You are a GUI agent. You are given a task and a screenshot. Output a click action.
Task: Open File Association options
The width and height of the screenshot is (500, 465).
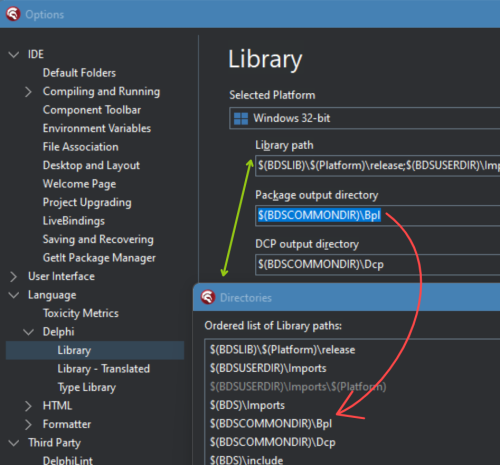click(80, 147)
